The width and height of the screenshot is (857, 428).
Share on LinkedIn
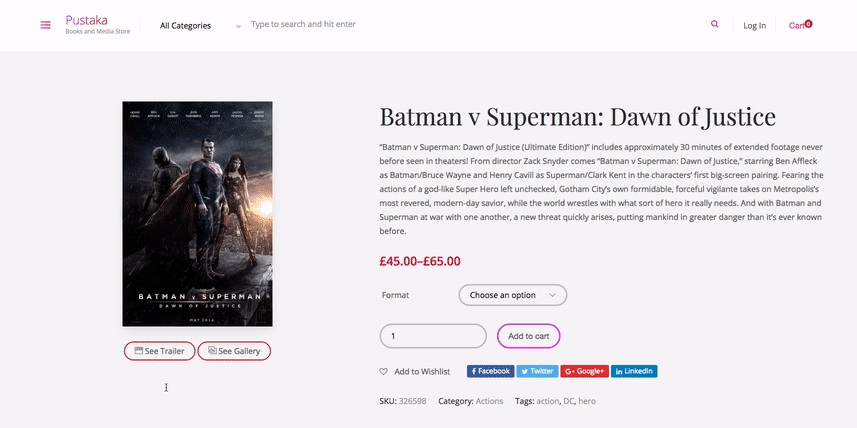pos(634,371)
